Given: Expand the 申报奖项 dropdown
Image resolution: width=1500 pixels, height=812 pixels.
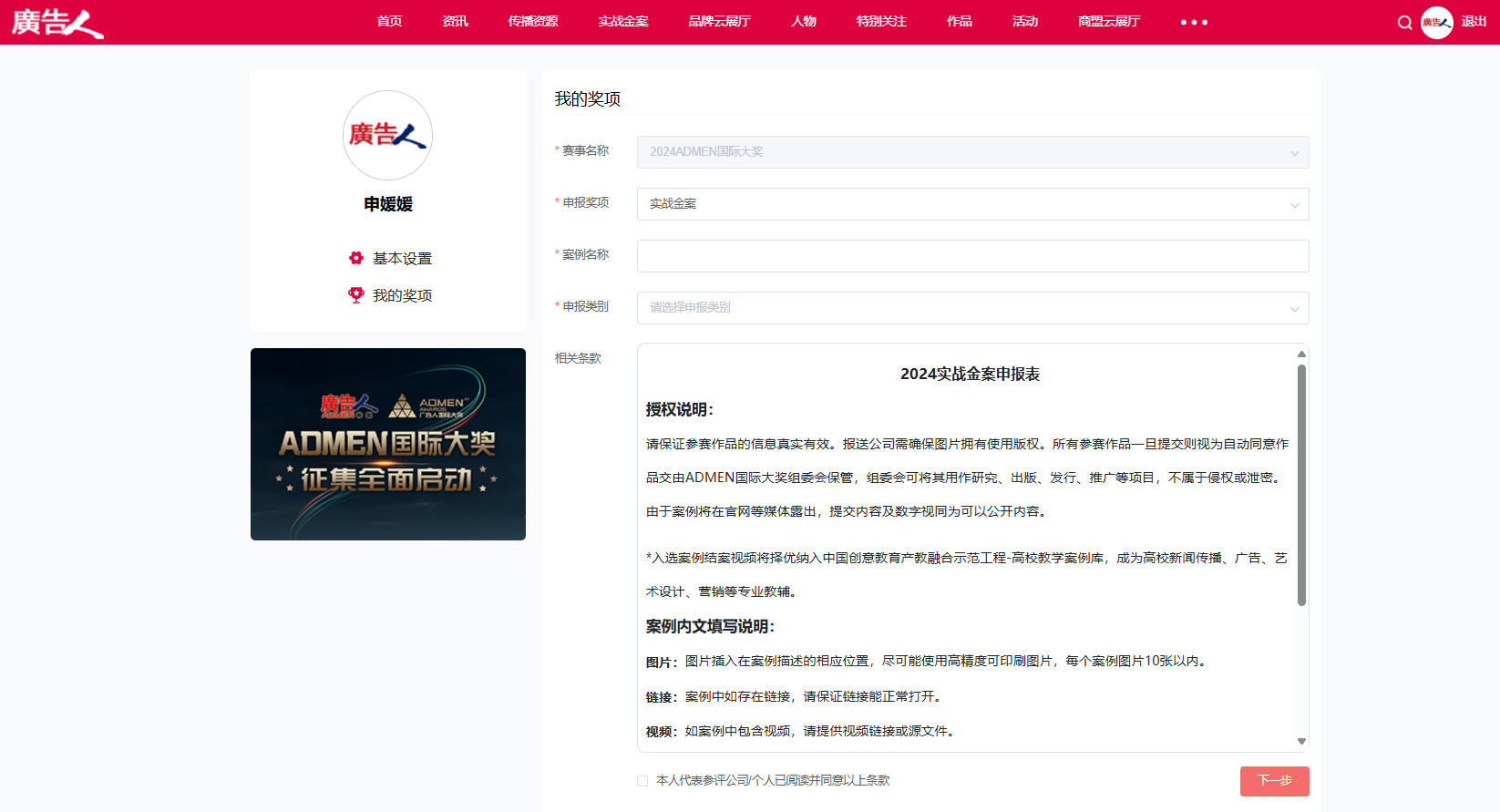Looking at the screenshot, I should click(972, 204).
